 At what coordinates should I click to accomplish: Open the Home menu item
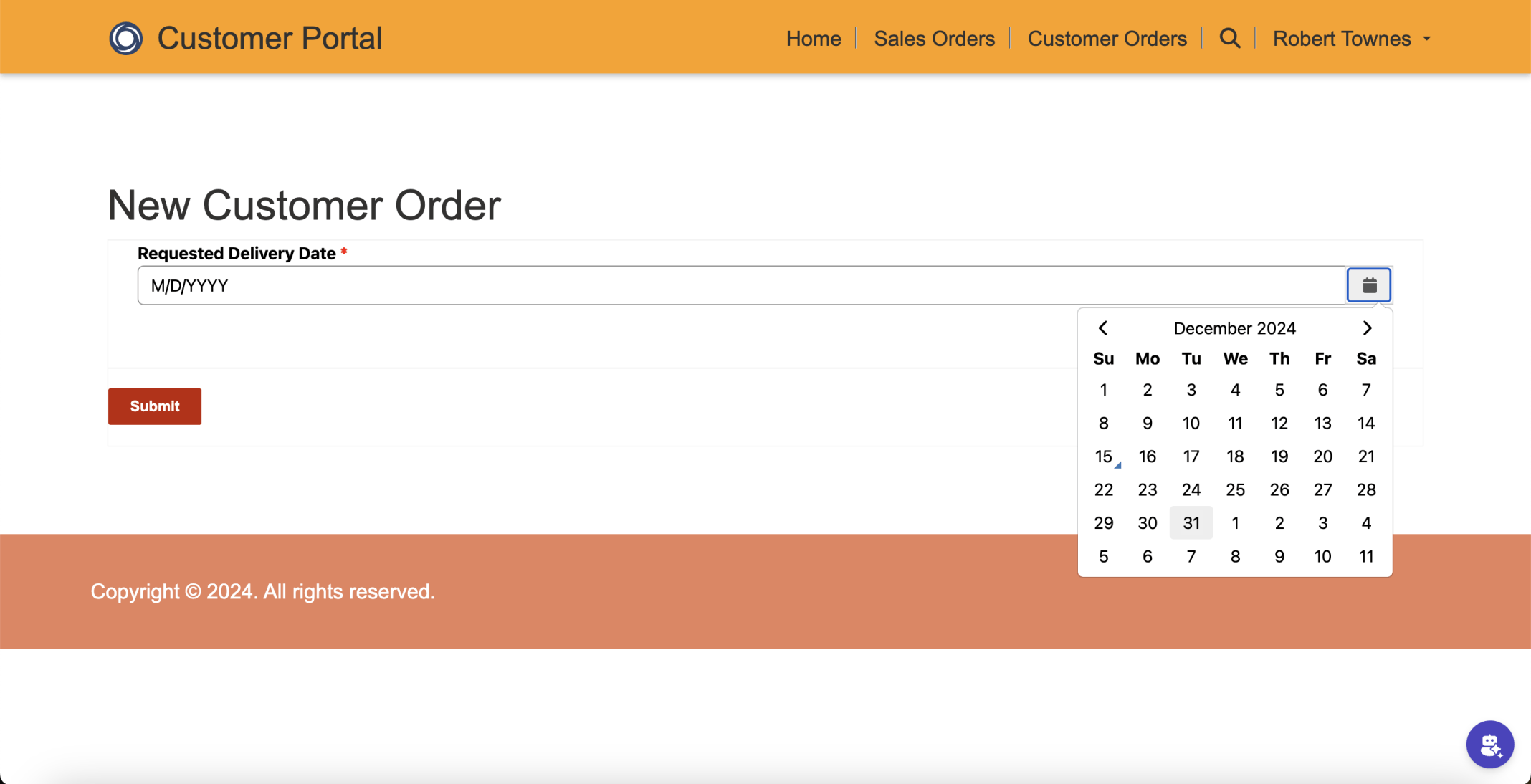click(814, 39)
